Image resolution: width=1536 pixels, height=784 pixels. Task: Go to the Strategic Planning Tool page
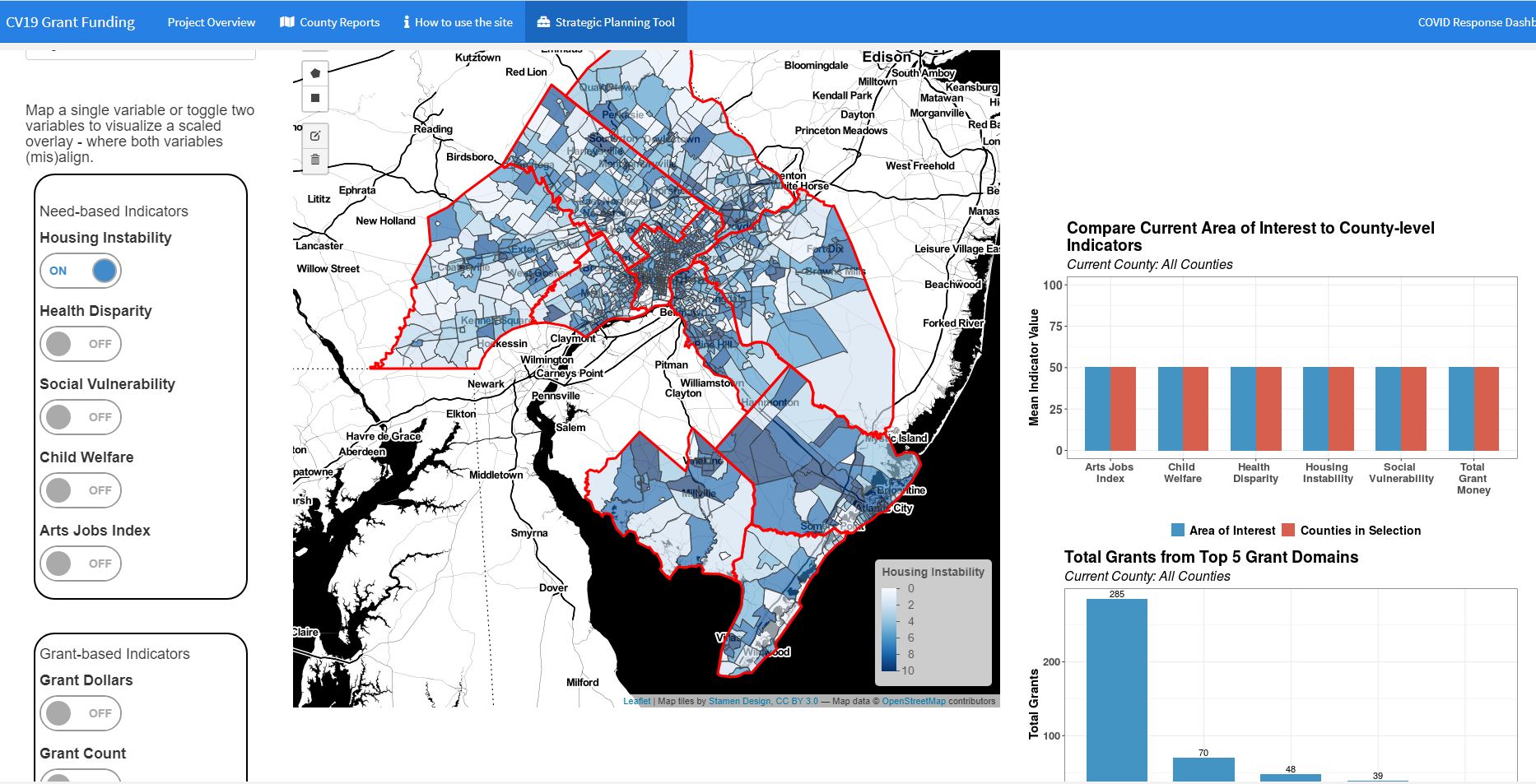tap(616, 21)
